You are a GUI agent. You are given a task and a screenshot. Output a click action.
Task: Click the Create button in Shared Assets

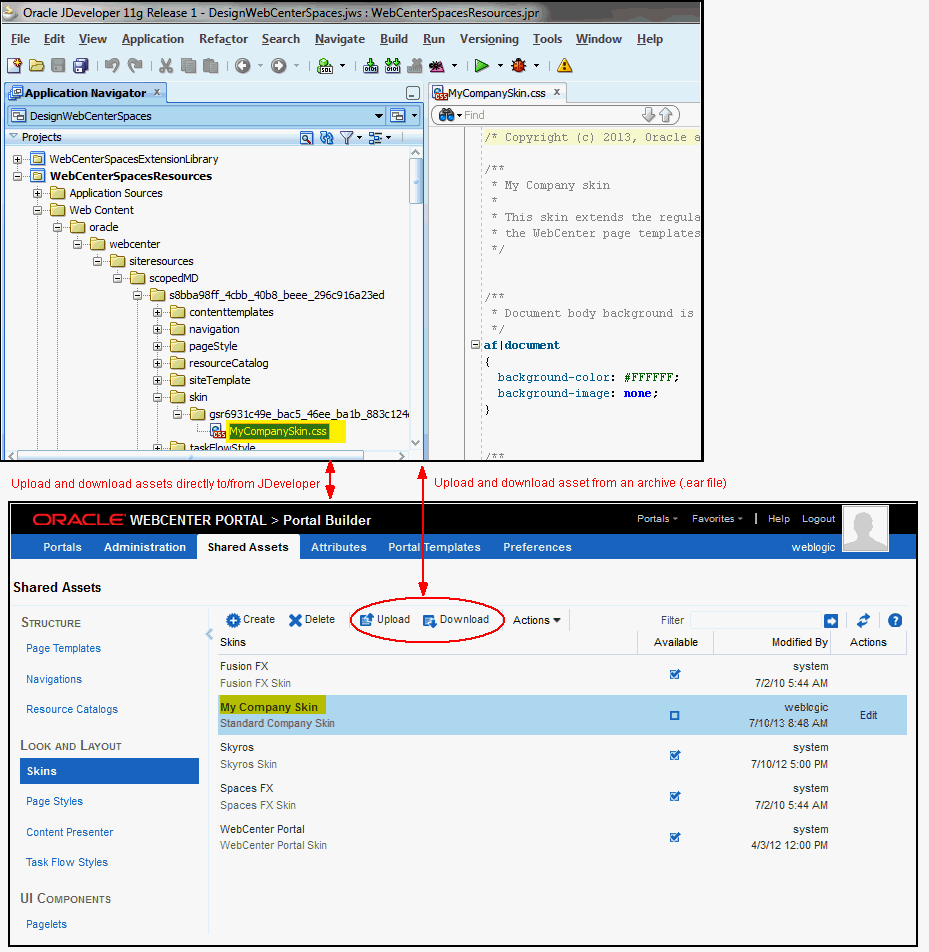[x=250, y=619]
